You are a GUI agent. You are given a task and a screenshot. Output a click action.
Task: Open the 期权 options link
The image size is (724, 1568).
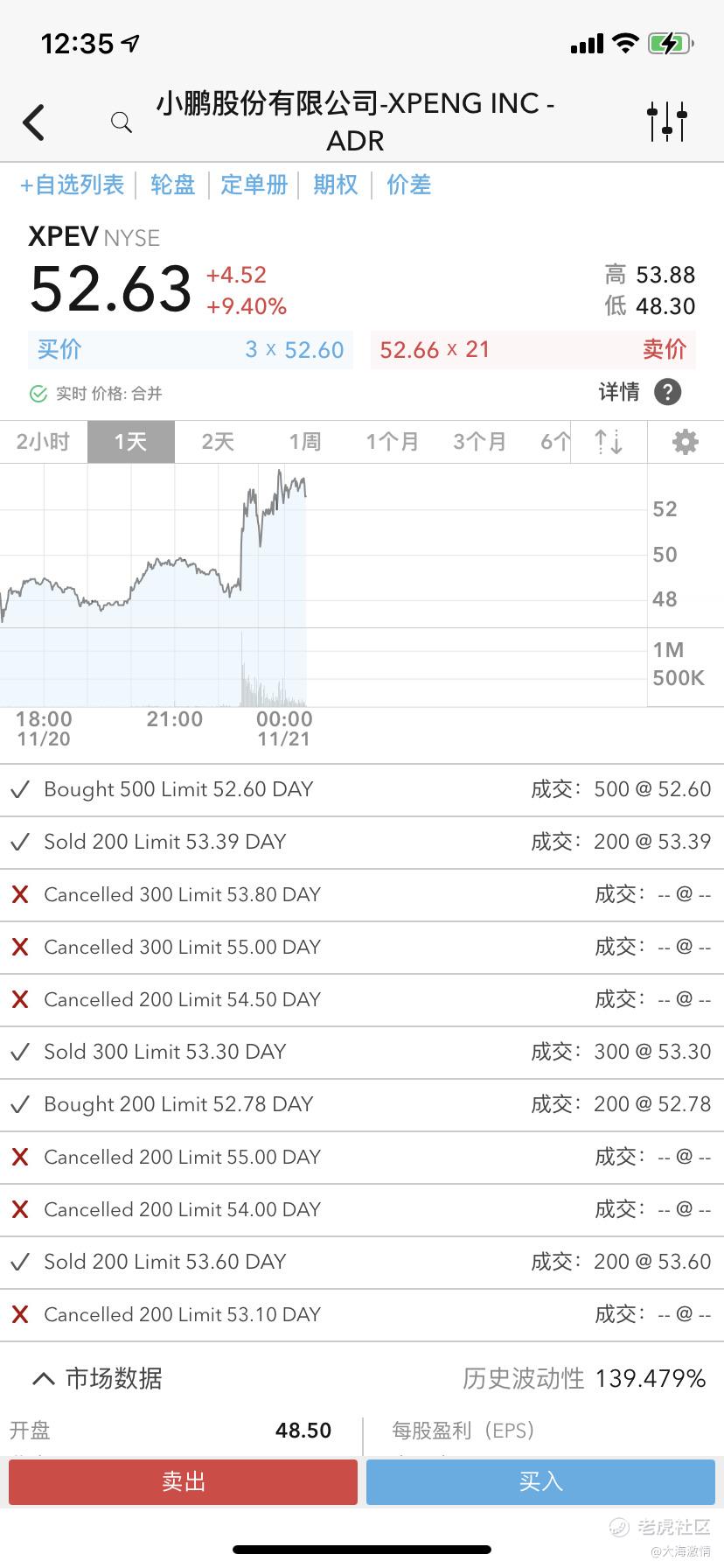336,185
